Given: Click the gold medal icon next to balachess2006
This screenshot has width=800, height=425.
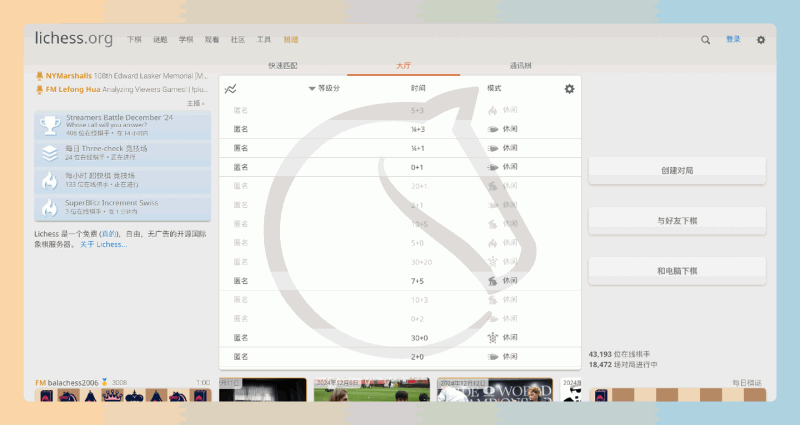Looking at the screenshot, I should point(105,382).
